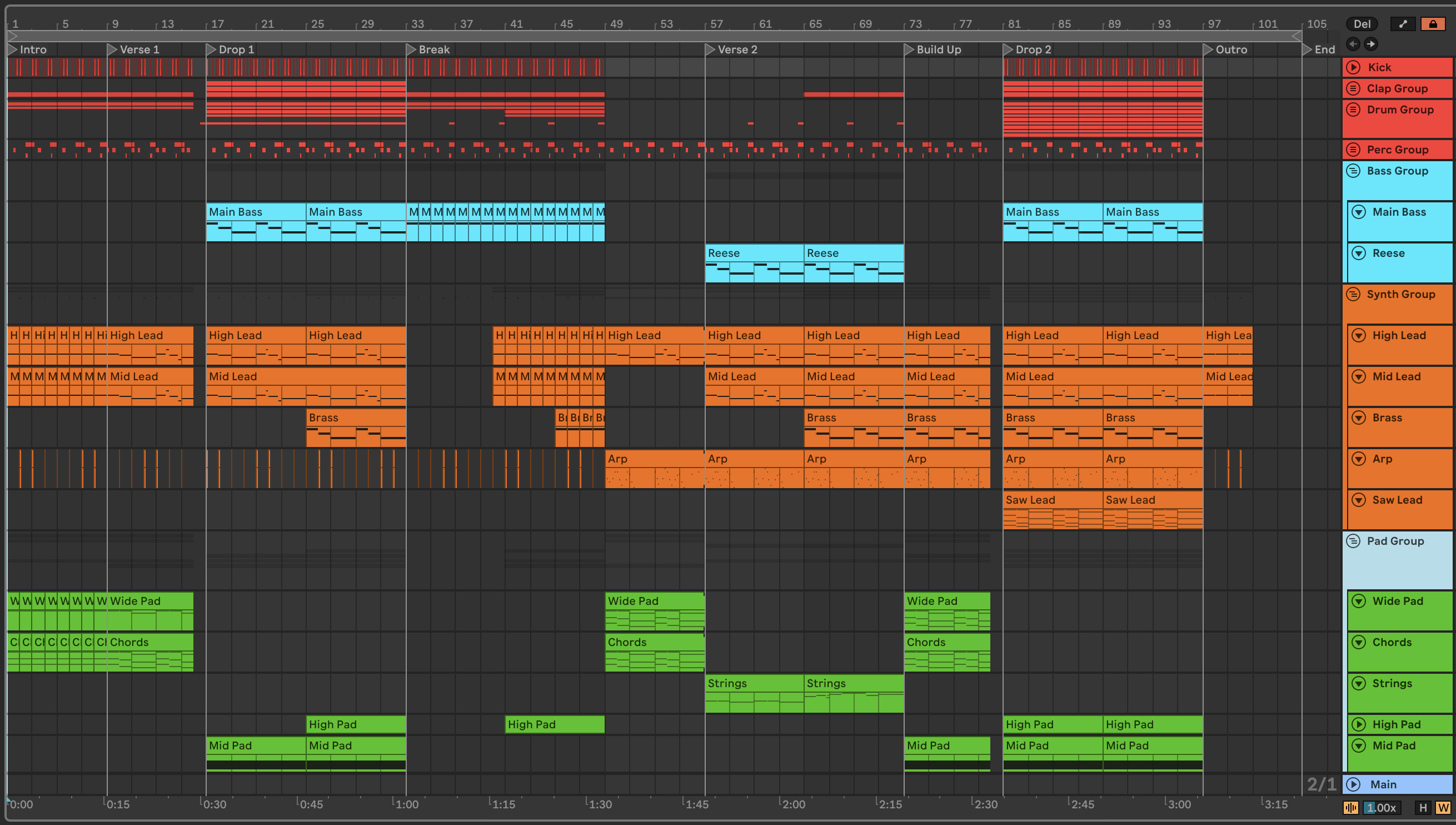Select the Build Up locator marker
The image size is (1456, 825).
click(909, 49)
